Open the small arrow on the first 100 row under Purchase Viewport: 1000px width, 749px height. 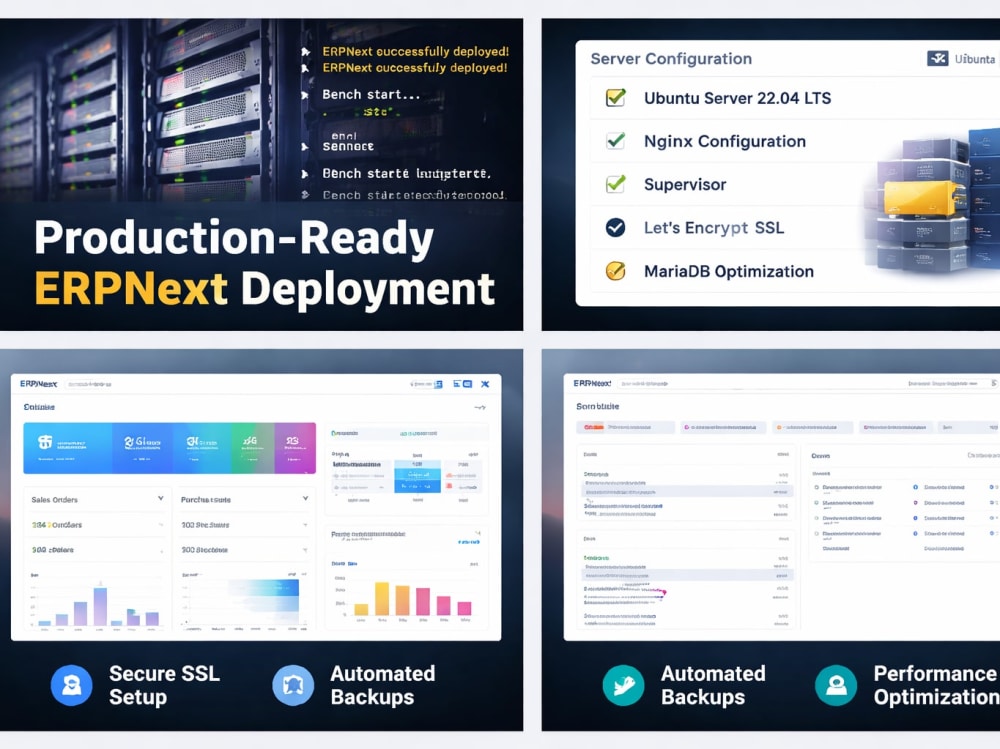click(x=305, y=525)
